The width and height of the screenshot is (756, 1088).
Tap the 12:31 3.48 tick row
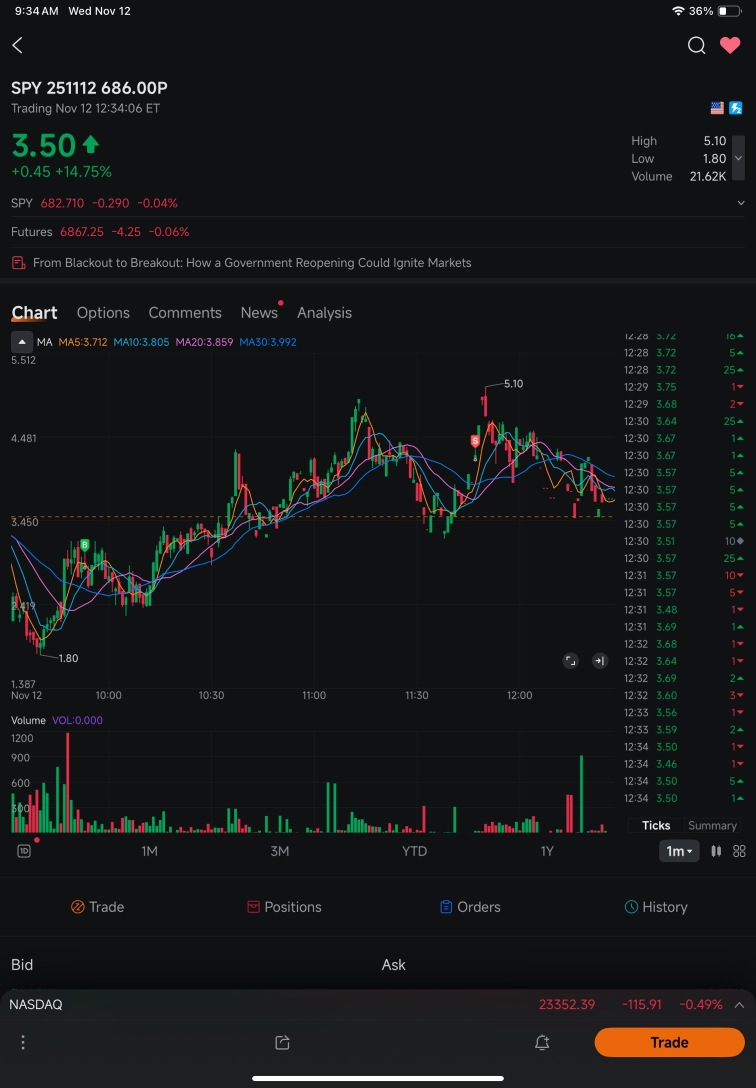point(685,610)
